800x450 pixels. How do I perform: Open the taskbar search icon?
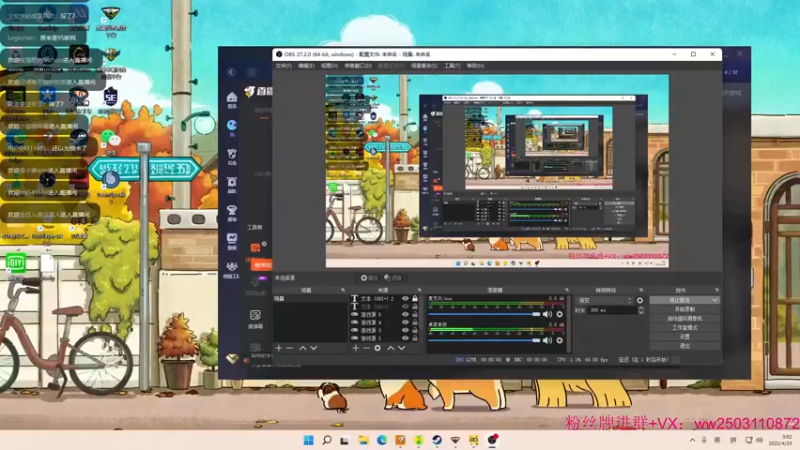coord(327,440)
